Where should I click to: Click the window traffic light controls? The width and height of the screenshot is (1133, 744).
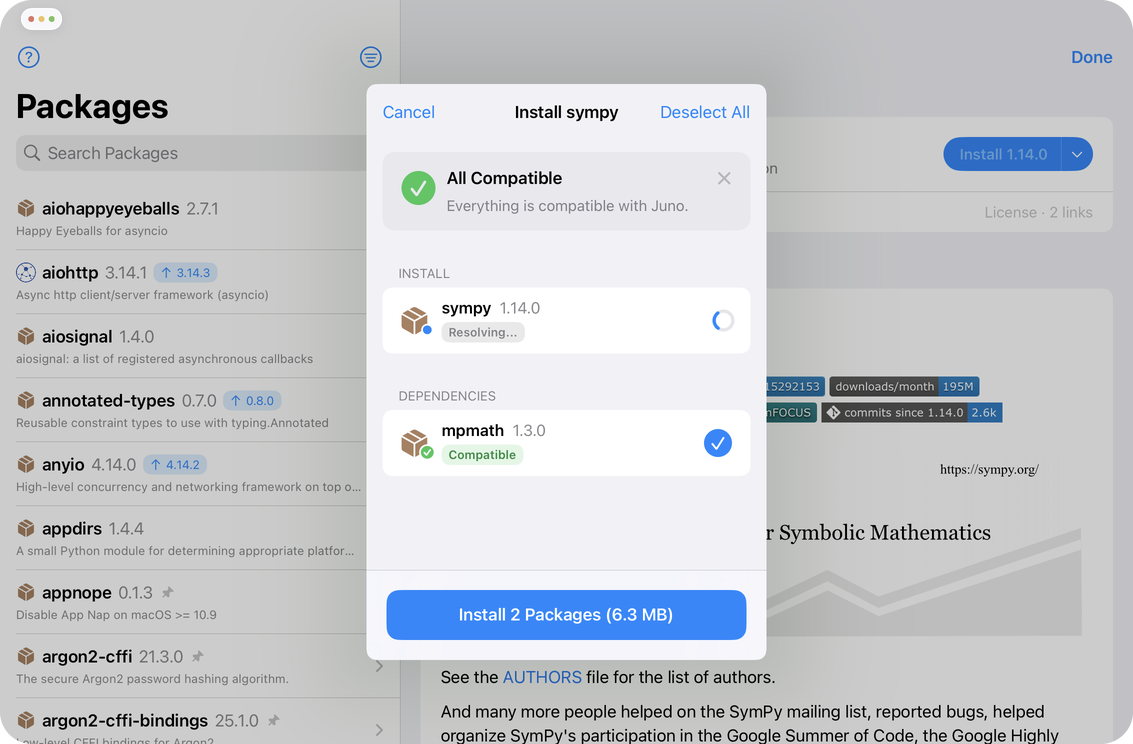(41, 19)
